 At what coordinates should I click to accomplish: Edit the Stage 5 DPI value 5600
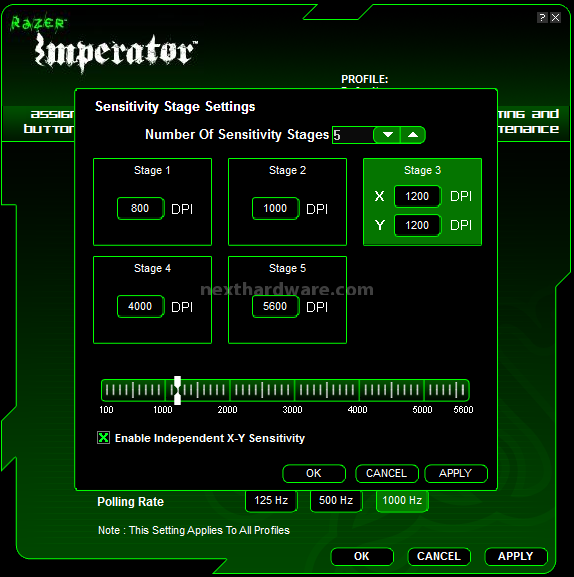[275, 306]
